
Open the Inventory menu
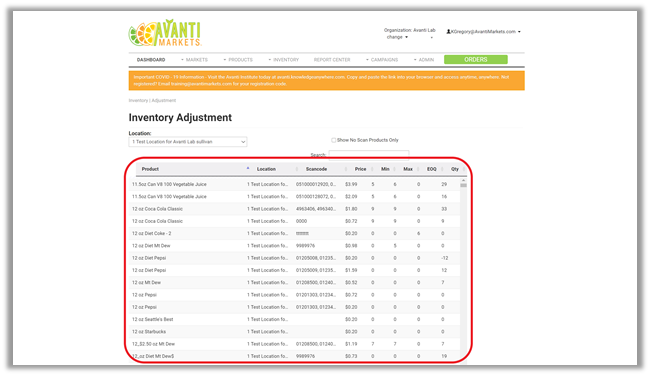[284, 60]
